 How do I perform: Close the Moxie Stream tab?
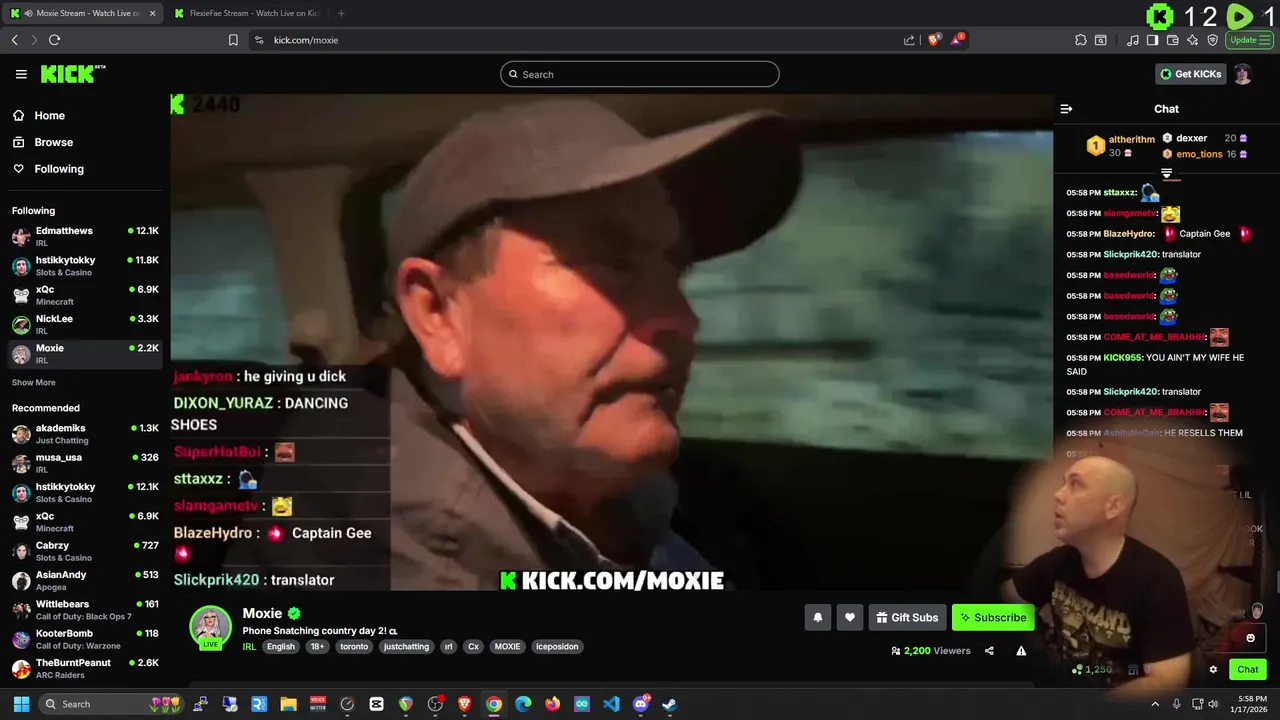click(153, 13)
